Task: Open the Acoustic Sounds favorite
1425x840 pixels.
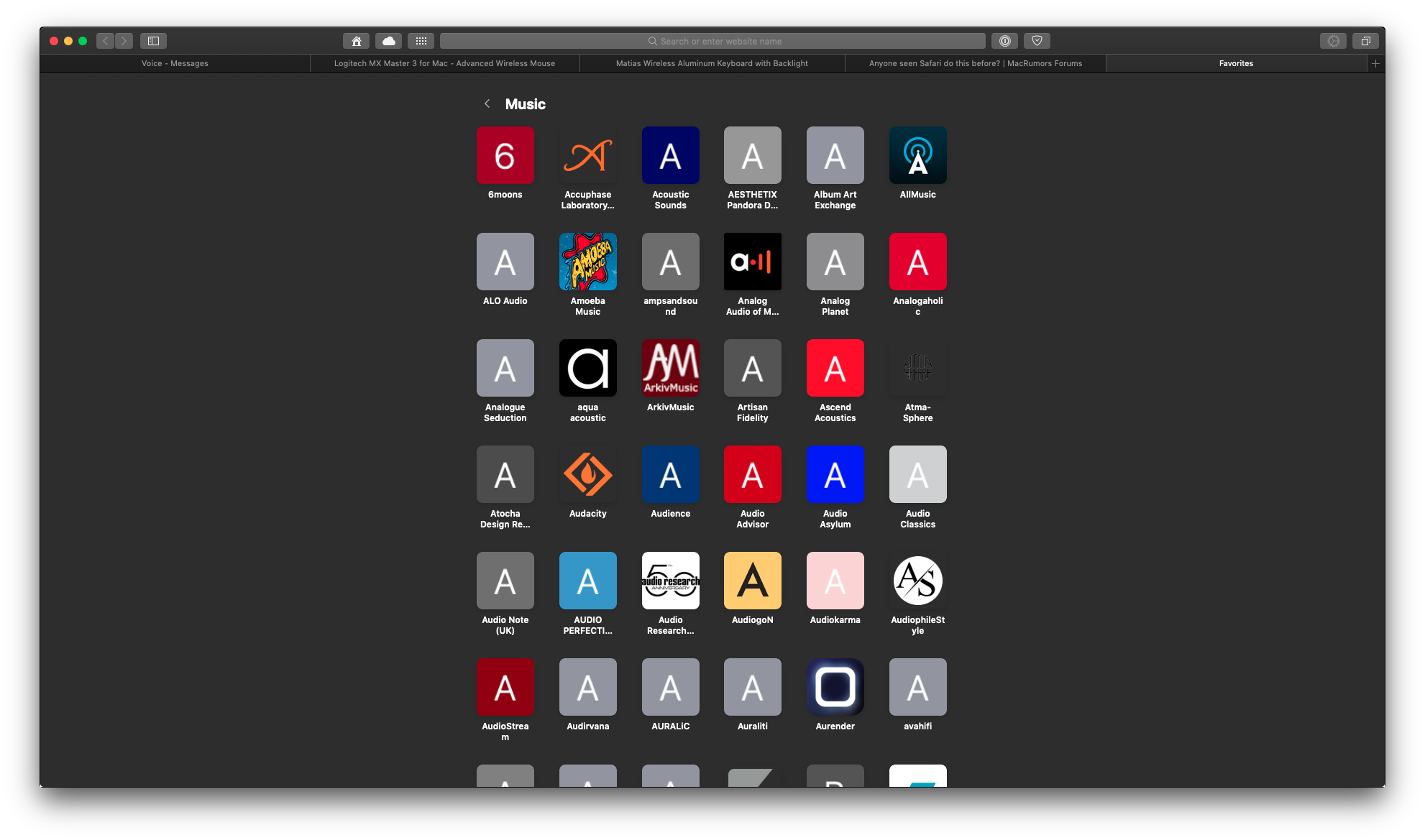Action: 670,155
